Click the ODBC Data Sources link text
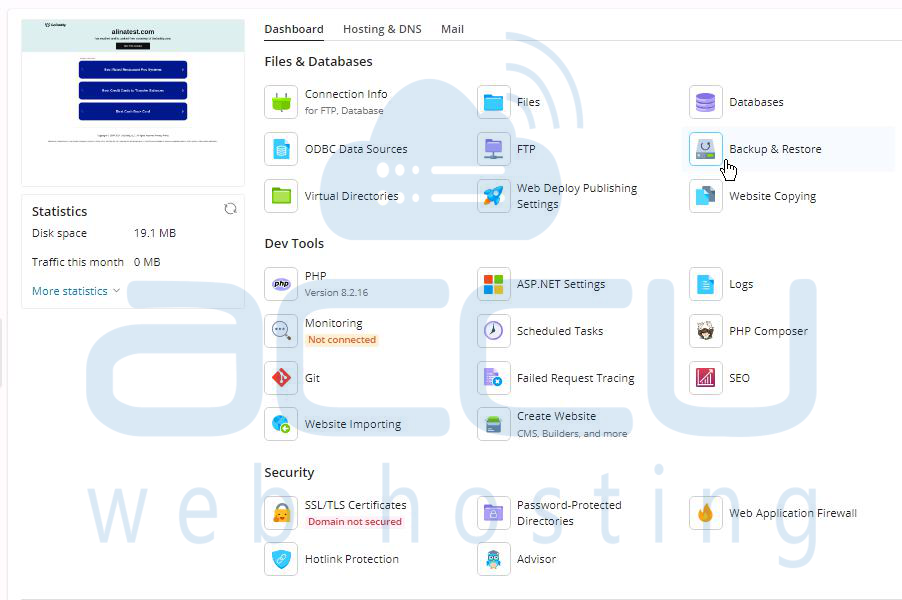Viewport: 902px width, 600px height. tap(356, 149)
